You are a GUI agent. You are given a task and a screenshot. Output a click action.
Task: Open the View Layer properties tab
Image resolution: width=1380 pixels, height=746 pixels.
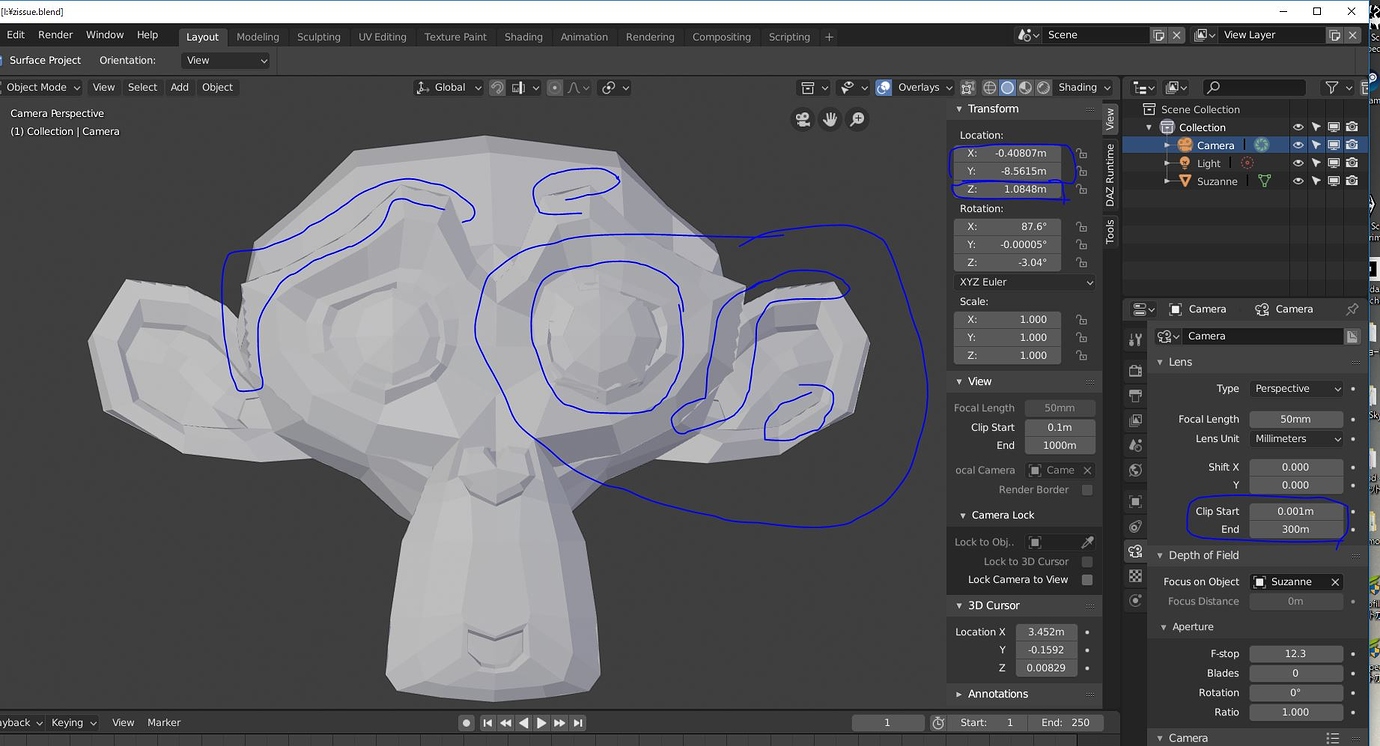click(x=1135, y=421)
